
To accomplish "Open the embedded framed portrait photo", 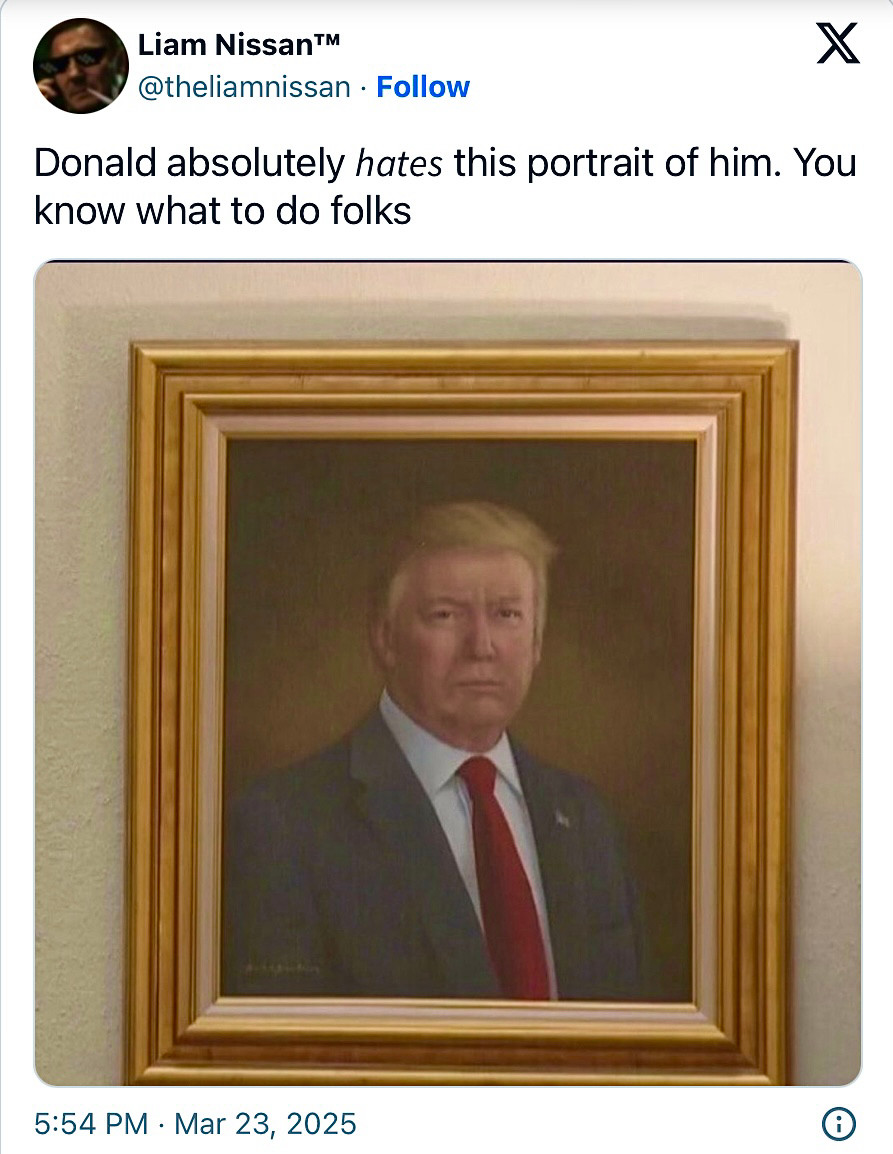I will click(x=448, y=673).
